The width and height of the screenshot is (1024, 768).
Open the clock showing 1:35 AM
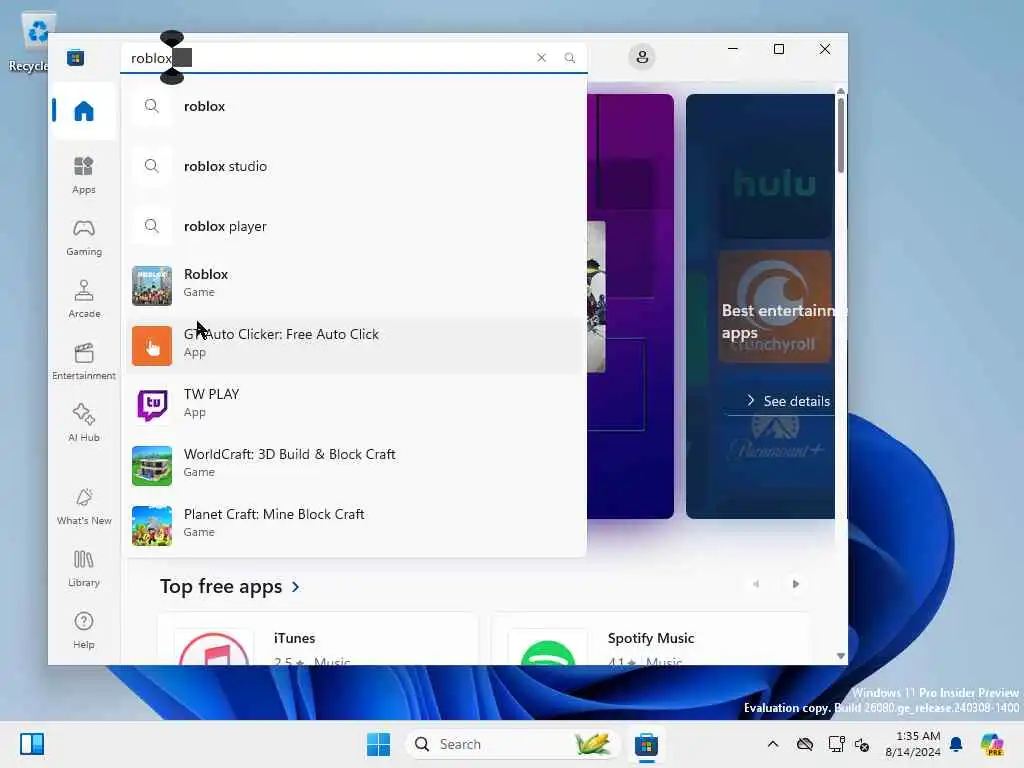tap(912, 744)
